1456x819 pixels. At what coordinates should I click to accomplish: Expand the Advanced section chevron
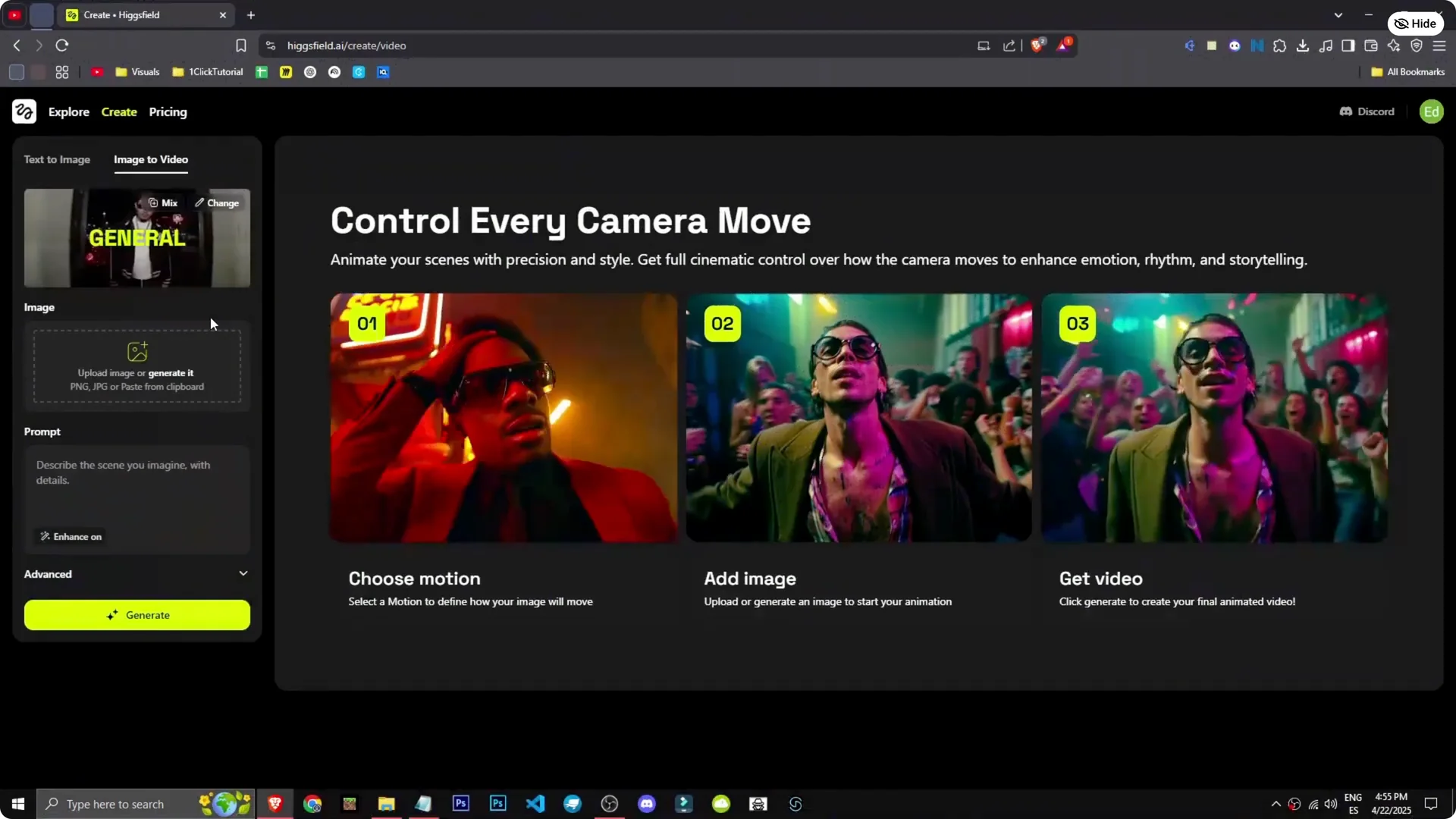coord(243,574)
